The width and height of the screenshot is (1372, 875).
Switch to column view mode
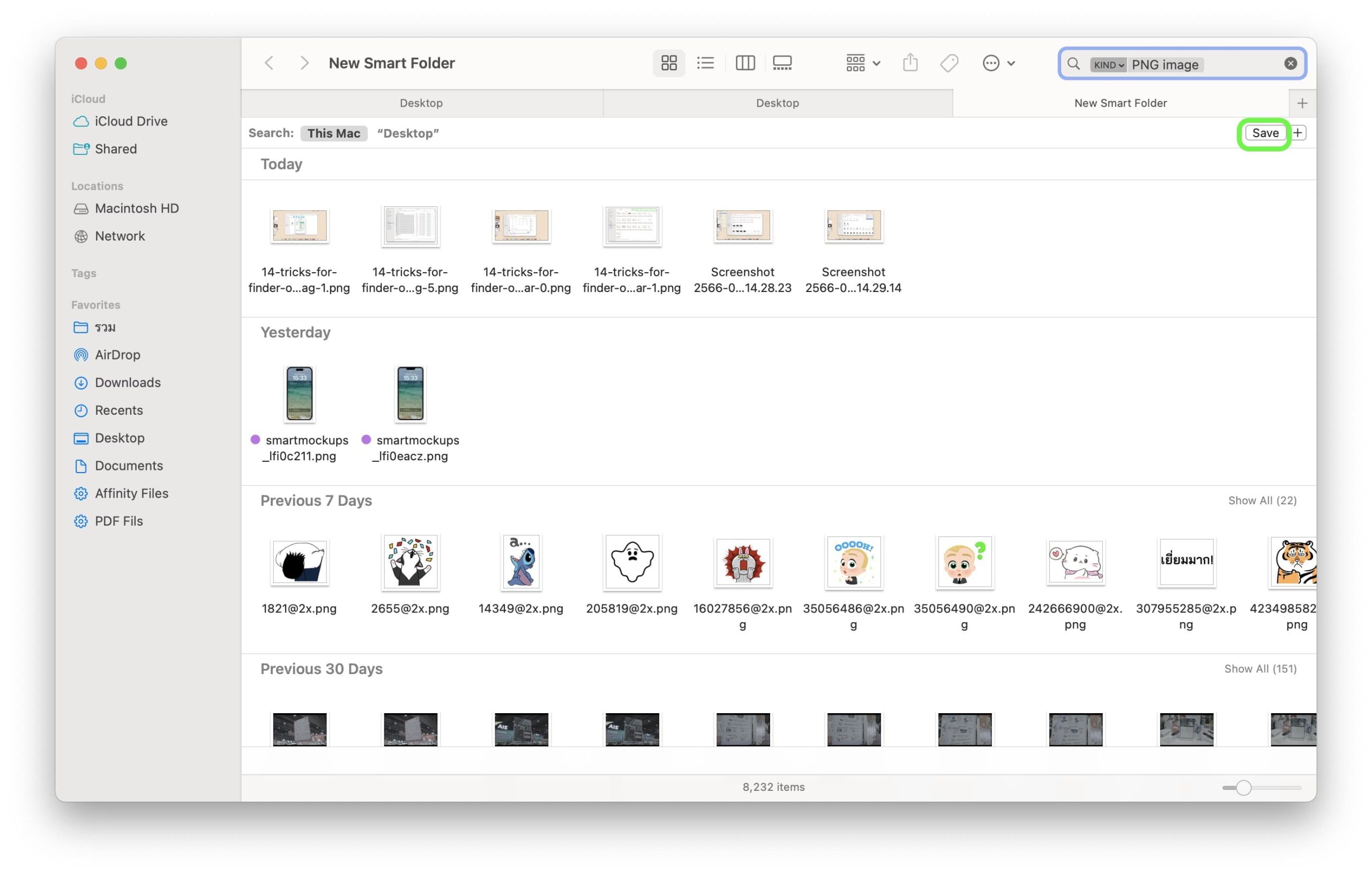tap(745, 63)
